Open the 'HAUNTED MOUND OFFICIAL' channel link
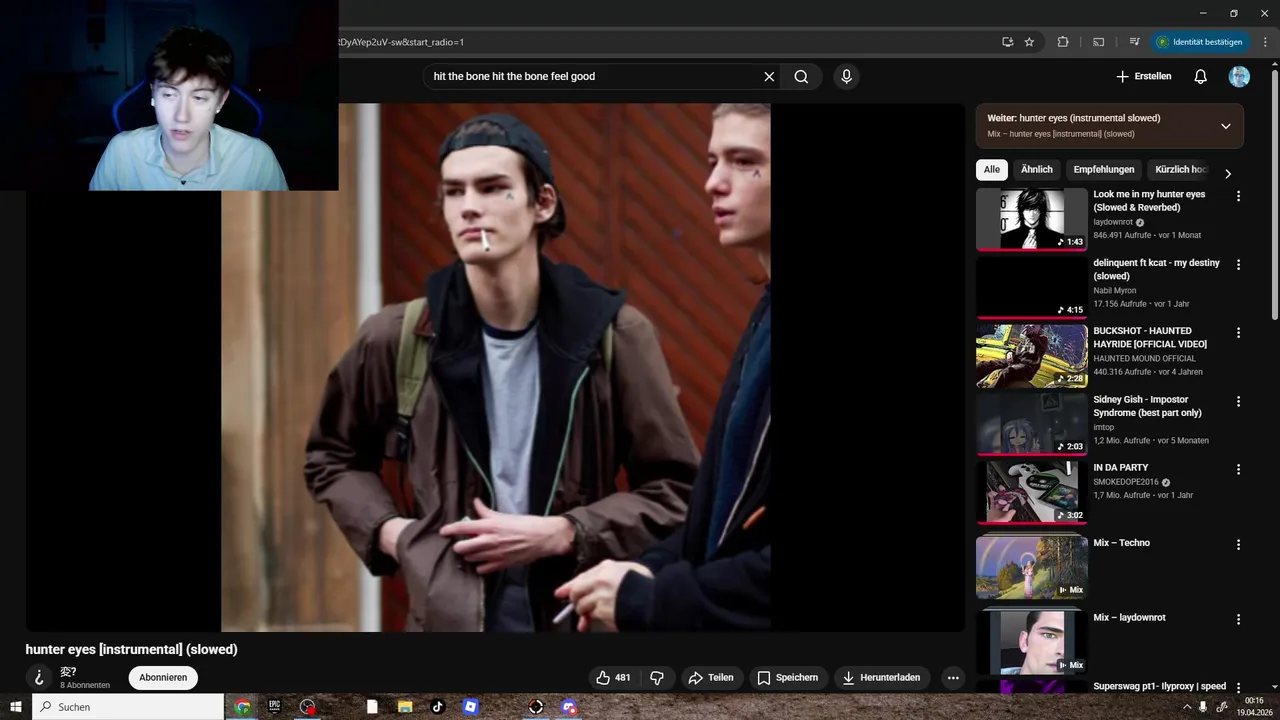This screenshot has height=720, width=1280. point(1144,358)
